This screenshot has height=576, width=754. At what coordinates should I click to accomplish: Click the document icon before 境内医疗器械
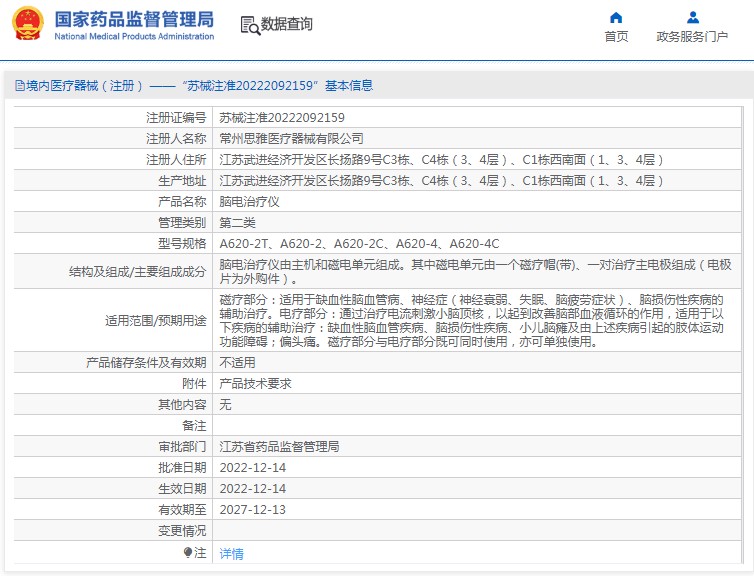[x=20, y=86]
